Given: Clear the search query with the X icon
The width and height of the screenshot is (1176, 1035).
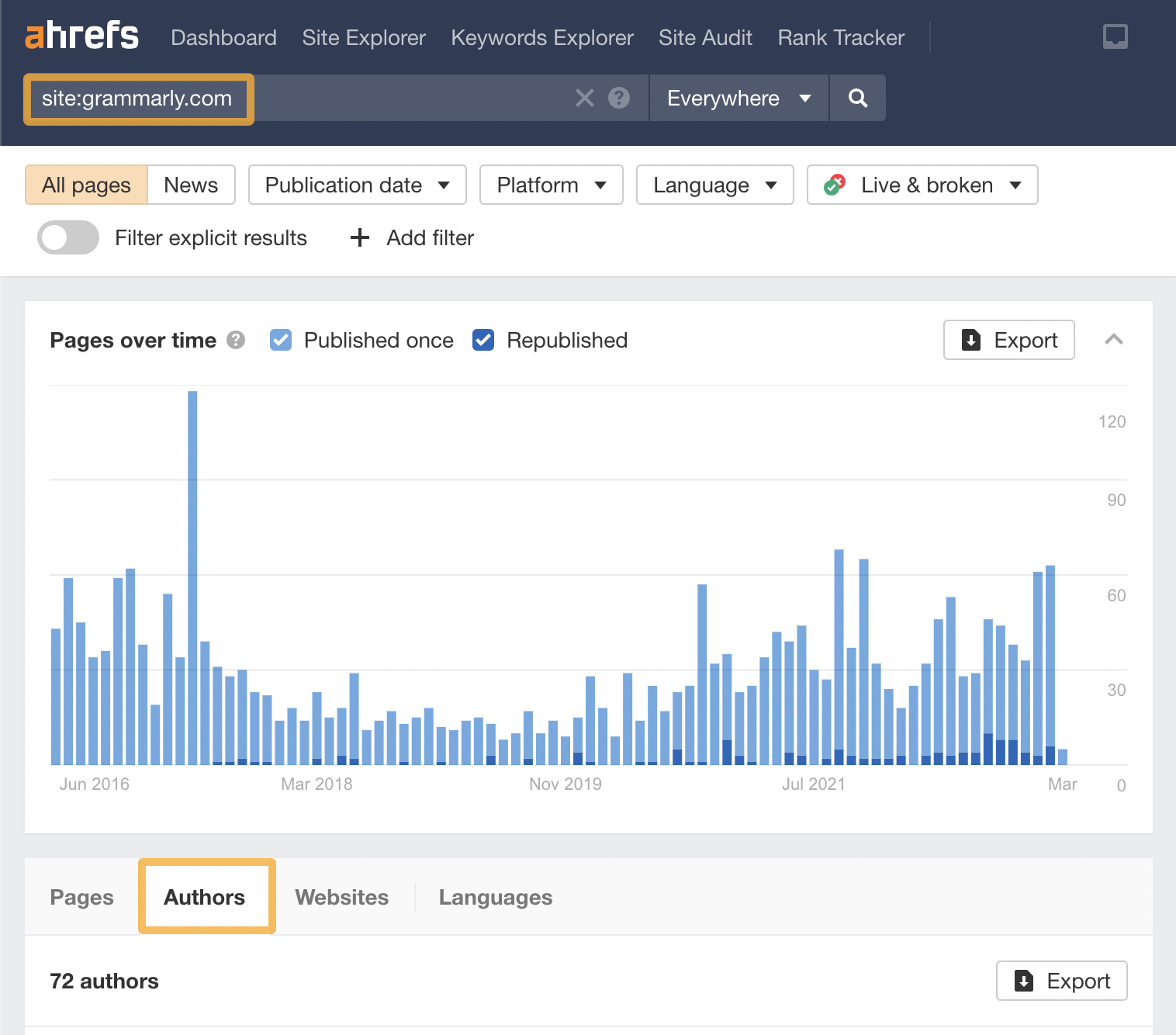Looking at the screenshot, I should pos(583,98).
